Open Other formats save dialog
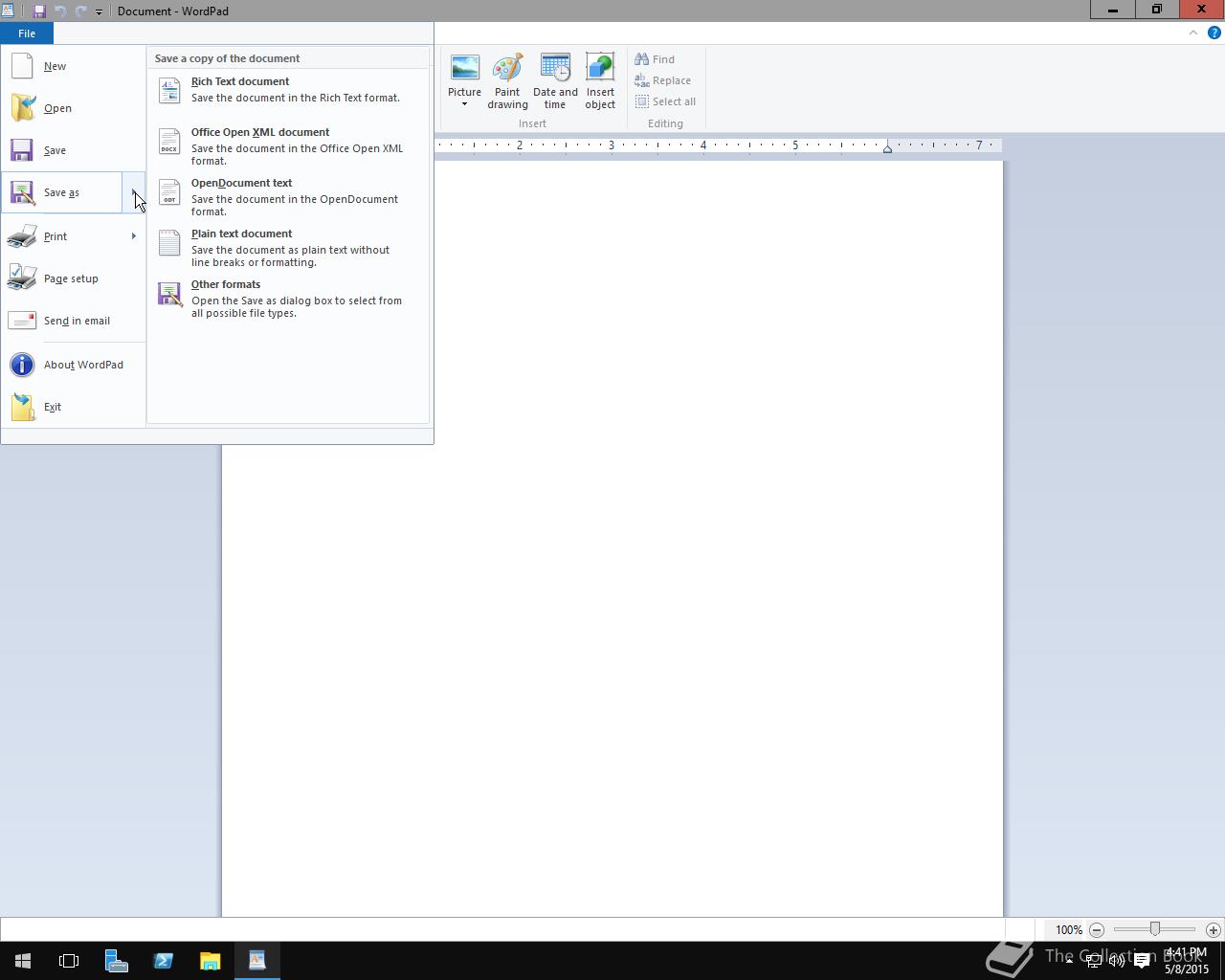The width and height of the screenshot is (1225, 980). pyautogui.click(x=287, y=299)
